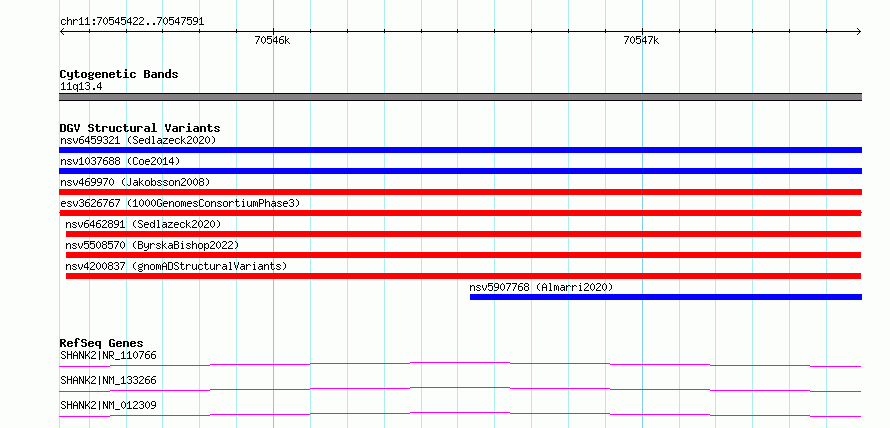
Task: Click the SHANK2|NR_110766 gene label
Action: [x=108, y=356]
